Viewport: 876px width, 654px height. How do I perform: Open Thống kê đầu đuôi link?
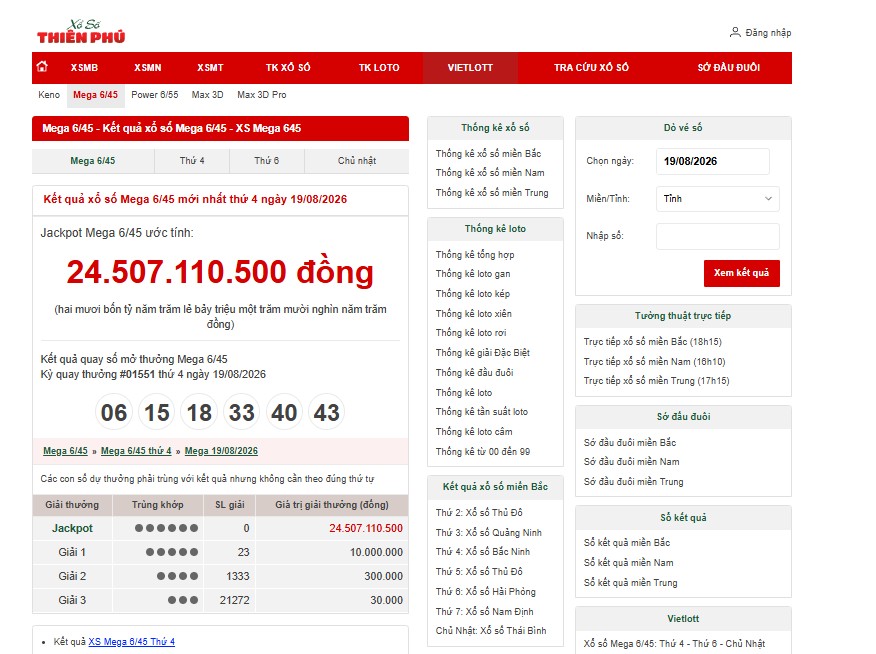pyautogui.click(x=474, y=373)
